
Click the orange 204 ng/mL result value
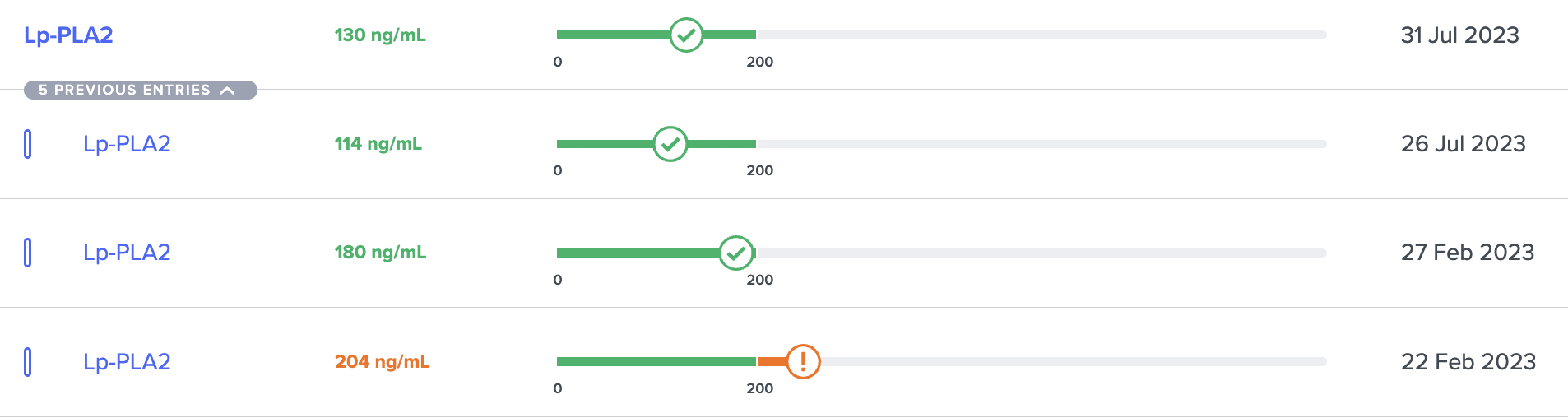(x=382, y=362)
